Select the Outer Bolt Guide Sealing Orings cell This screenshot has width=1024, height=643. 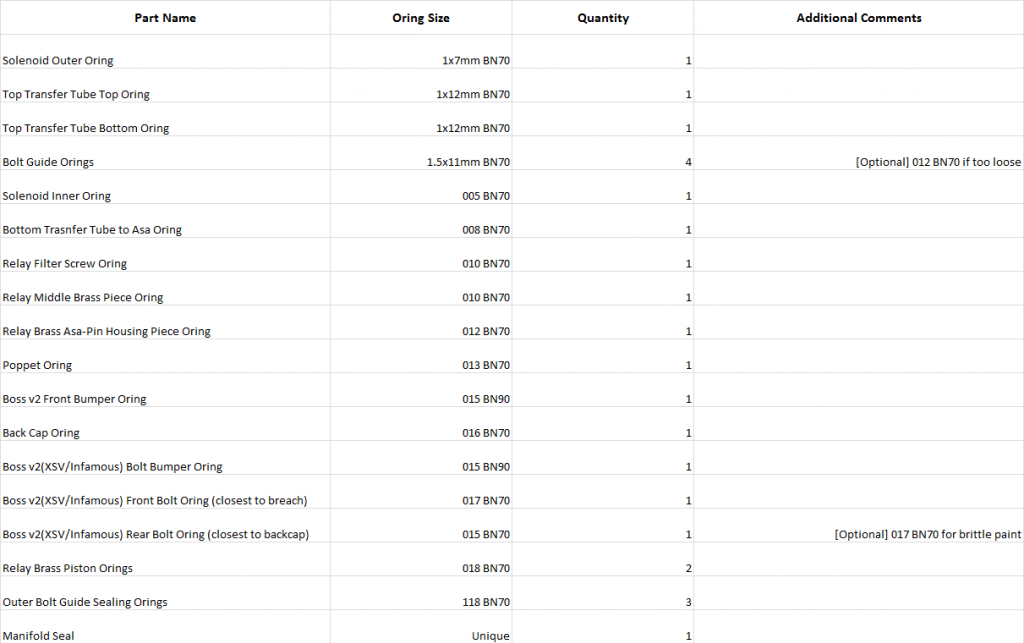(165, 595)
